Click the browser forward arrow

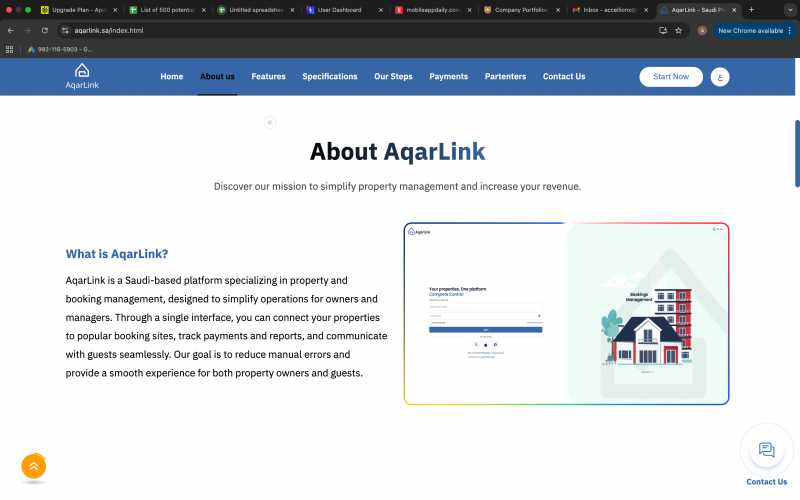28,31
